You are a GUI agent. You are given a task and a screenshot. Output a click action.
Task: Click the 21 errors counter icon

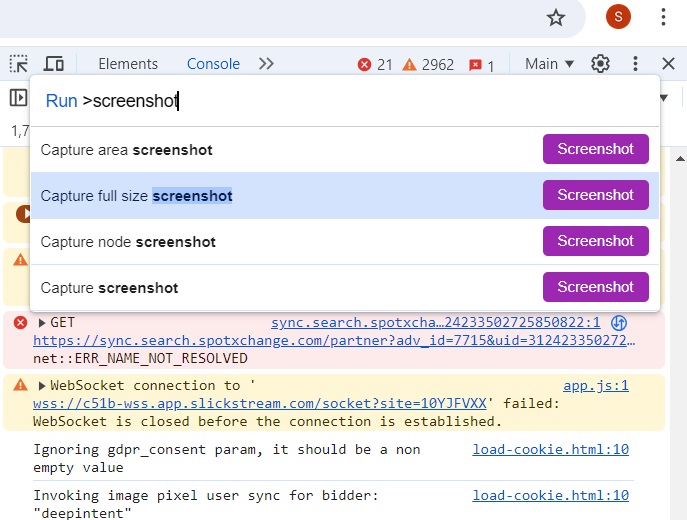364,65
